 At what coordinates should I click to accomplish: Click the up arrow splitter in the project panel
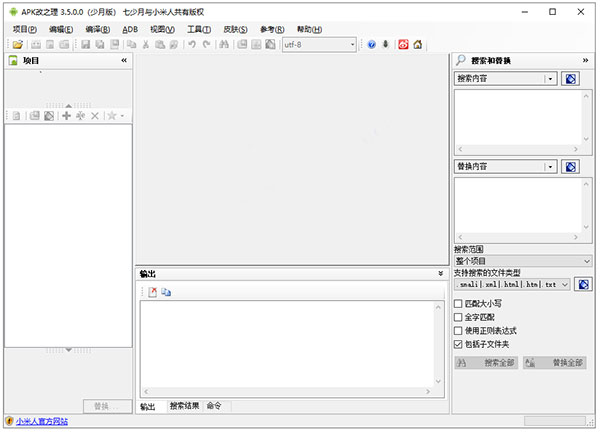(68, 105)
